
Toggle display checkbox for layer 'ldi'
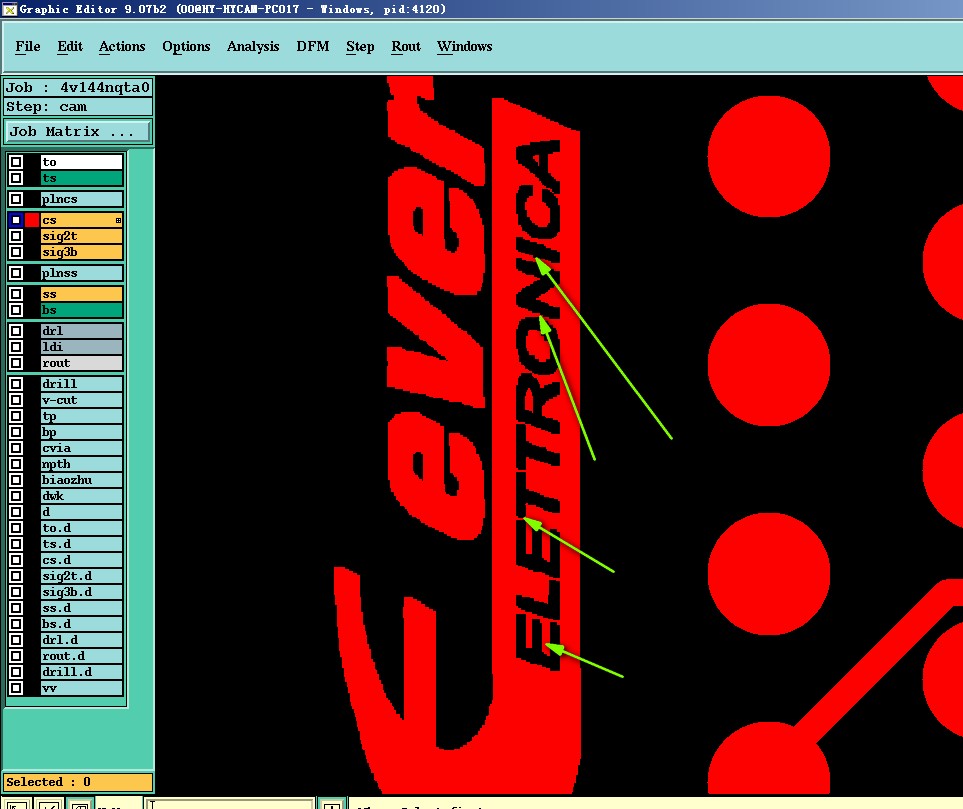[x=16, y=346]
